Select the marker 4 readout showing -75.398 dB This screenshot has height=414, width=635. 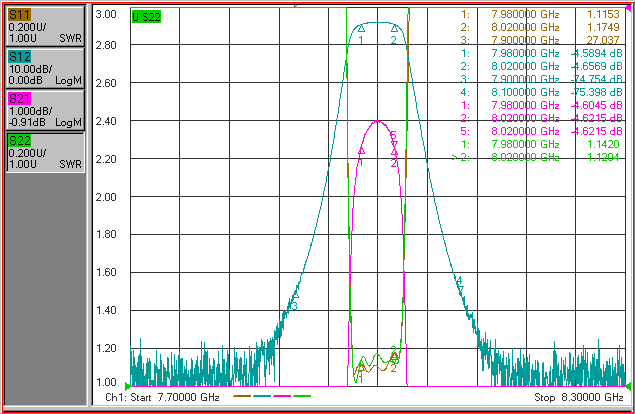[x=541, y=92]
